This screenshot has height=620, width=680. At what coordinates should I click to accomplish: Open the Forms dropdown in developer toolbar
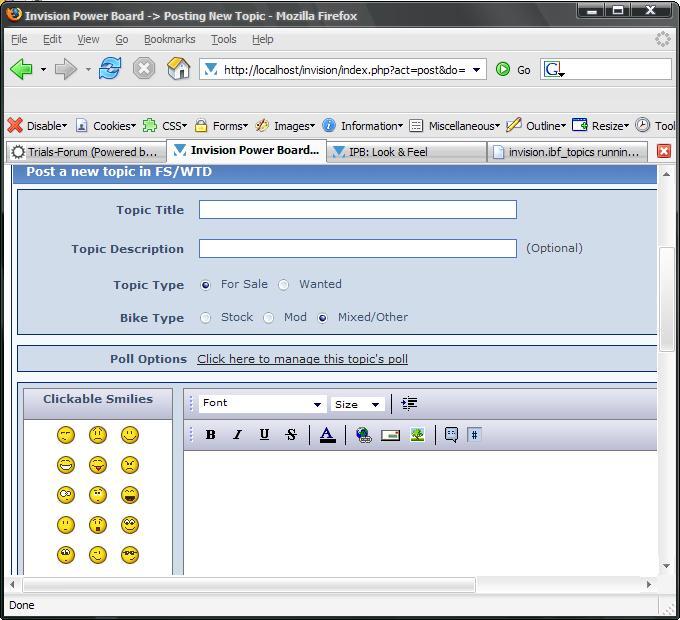click(221, 126)
